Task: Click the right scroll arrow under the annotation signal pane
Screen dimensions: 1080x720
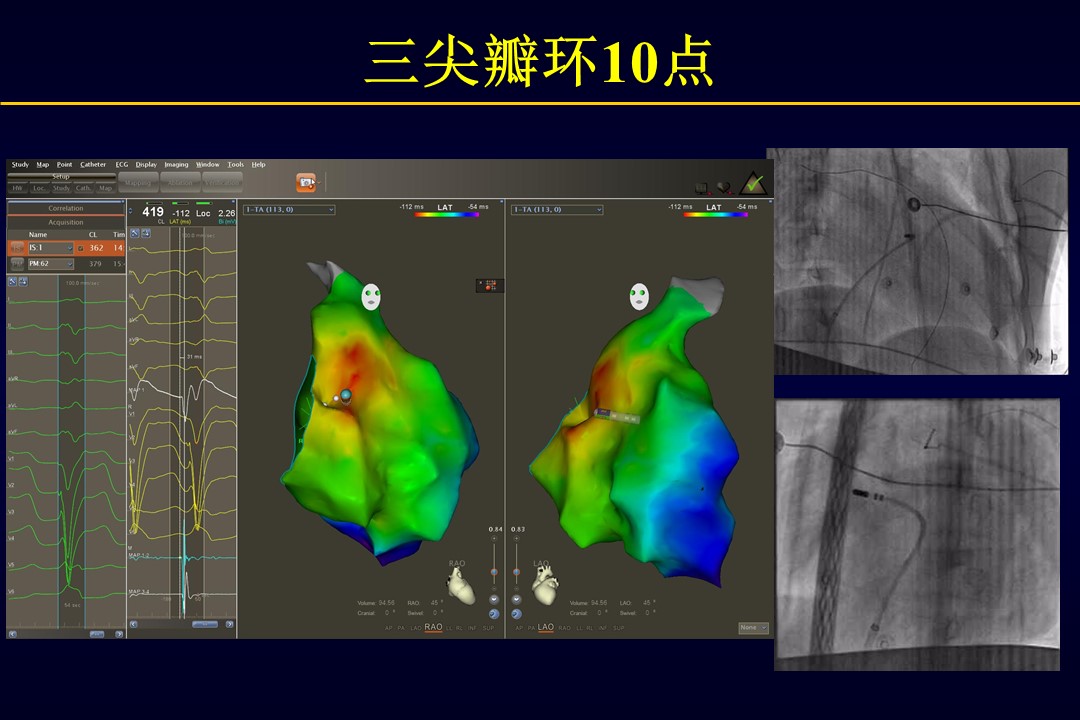Action: (229, 624)
